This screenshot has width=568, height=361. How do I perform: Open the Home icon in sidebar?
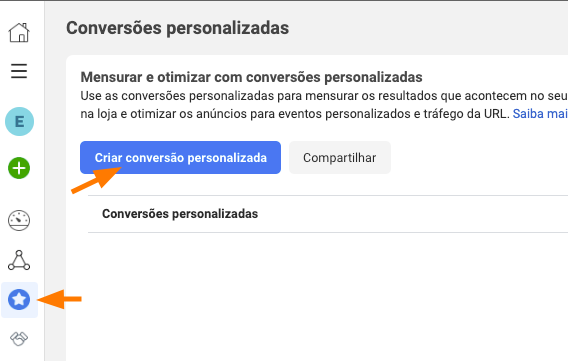coord(19,33)
